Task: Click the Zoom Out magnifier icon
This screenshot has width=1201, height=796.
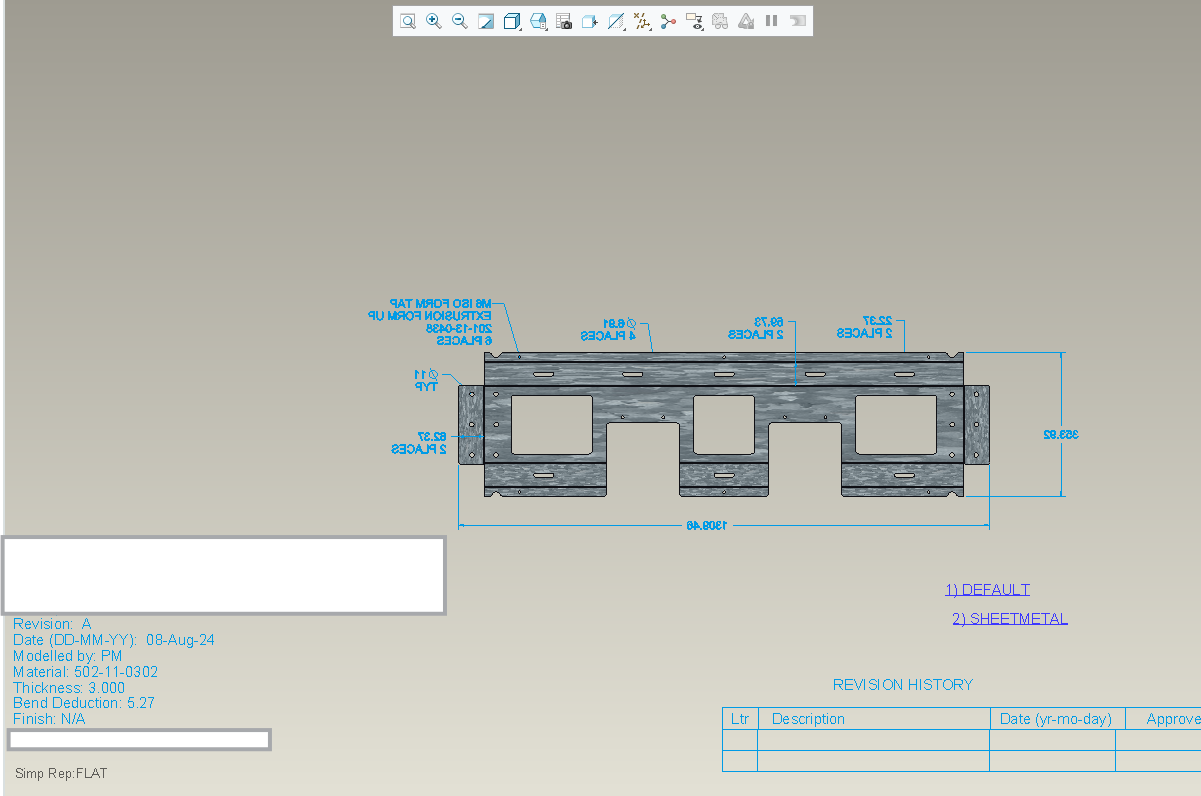Action: click(460, 20)
